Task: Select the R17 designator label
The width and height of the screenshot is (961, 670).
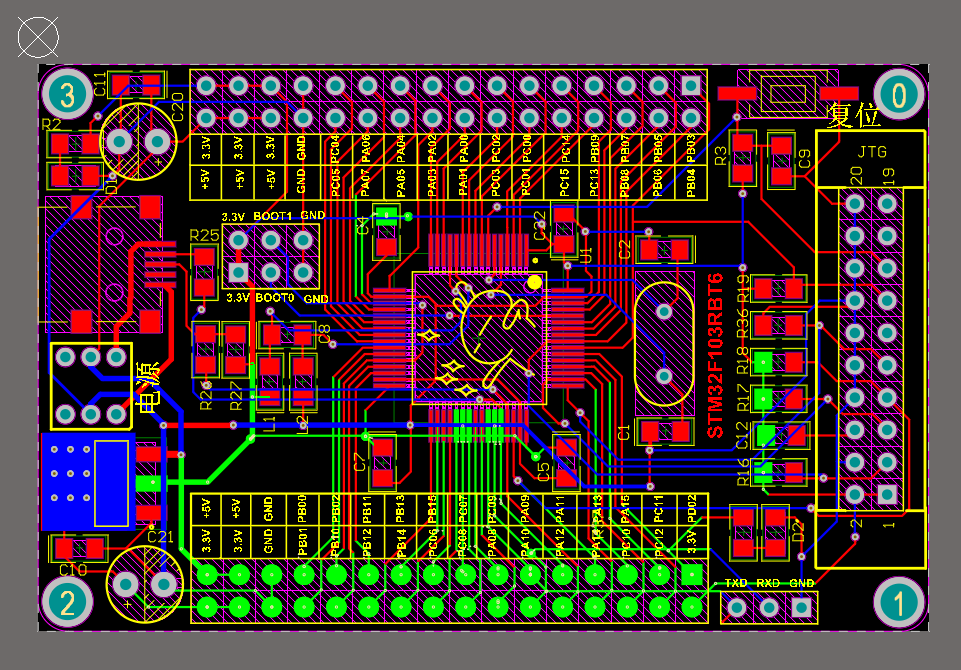Action: 742,397
